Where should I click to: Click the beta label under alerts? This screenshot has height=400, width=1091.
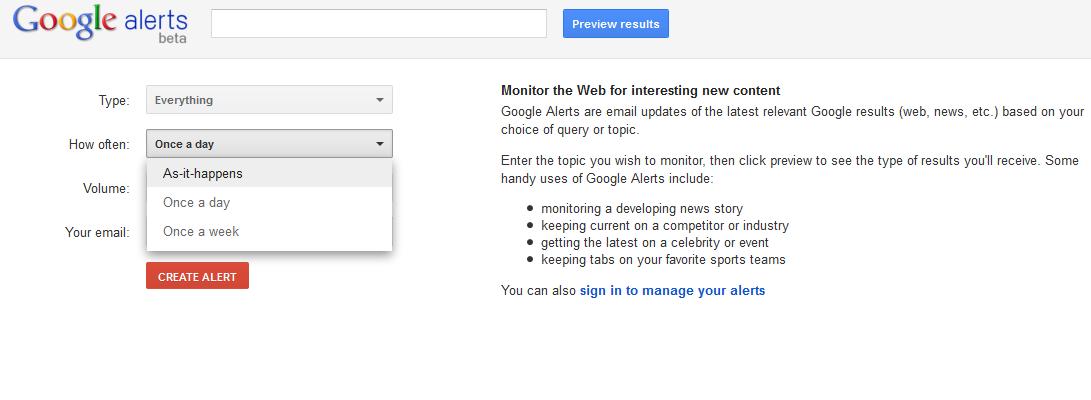[x=173, y=39]
